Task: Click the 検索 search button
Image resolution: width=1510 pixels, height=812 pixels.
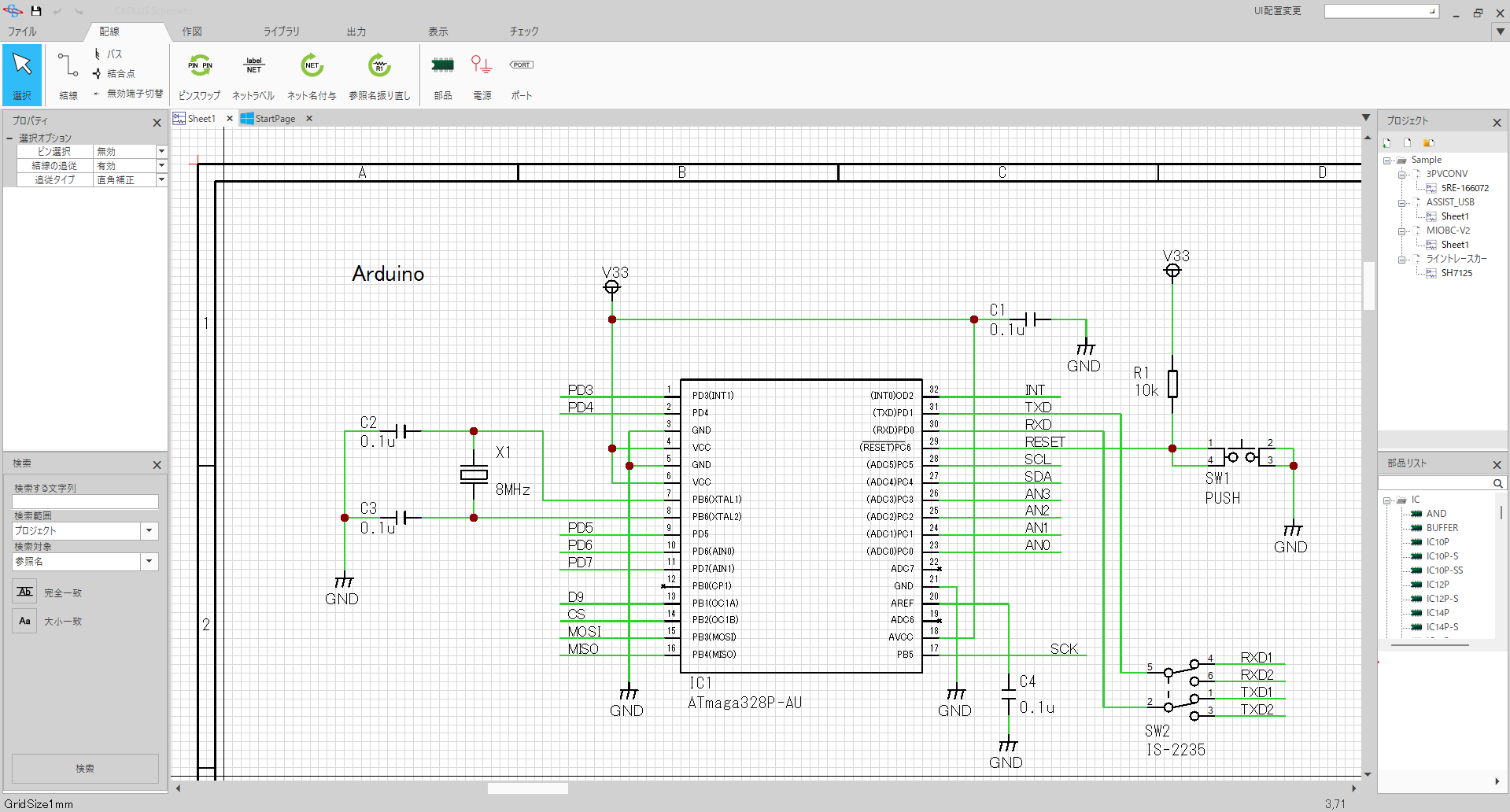Action: (x=85, y=769)
